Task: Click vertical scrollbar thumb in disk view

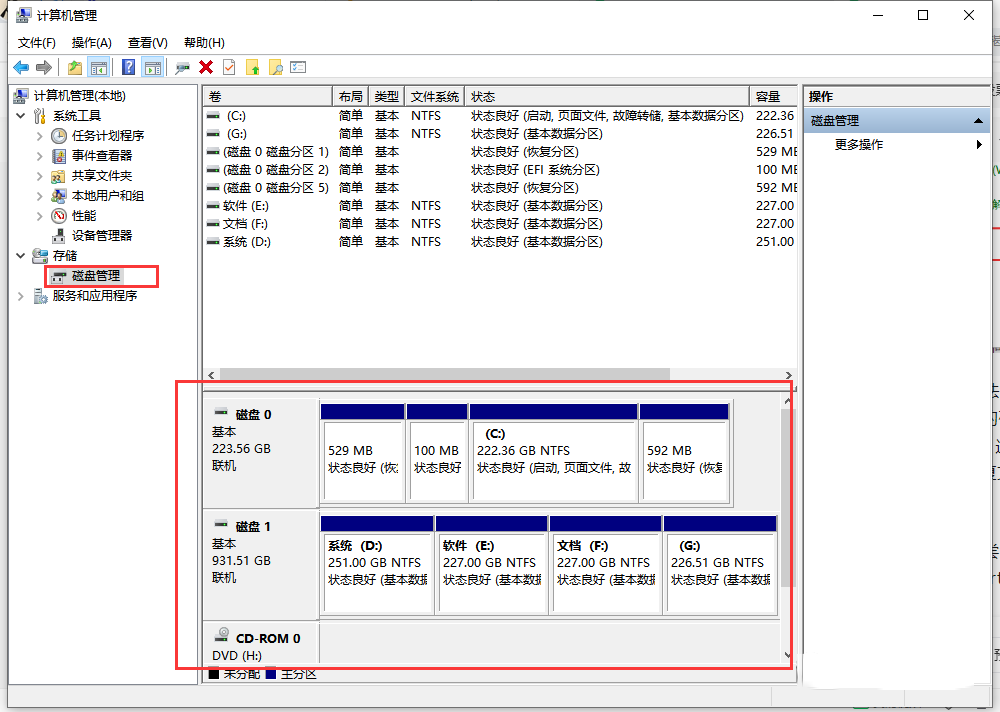Action: (787, 498)
